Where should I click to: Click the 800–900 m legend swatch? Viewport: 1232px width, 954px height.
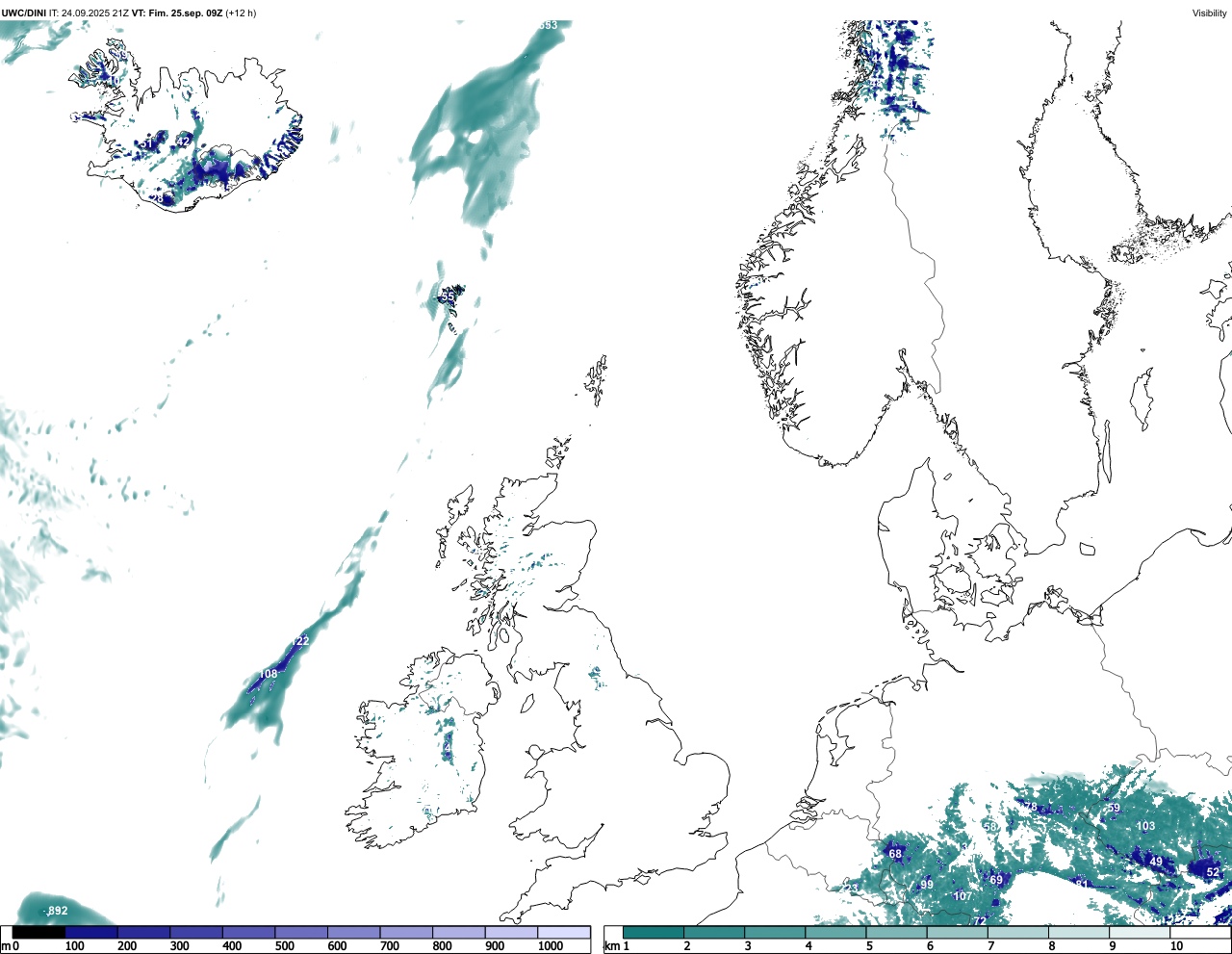[x=458, y=933]
